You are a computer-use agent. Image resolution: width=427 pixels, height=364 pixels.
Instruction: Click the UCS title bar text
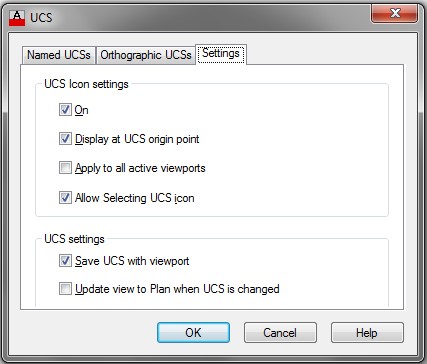pyautogui.click(x=41, y=17)
